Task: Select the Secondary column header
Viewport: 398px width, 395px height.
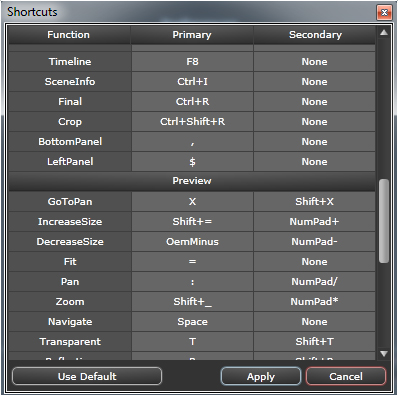Action: (315, 35)
